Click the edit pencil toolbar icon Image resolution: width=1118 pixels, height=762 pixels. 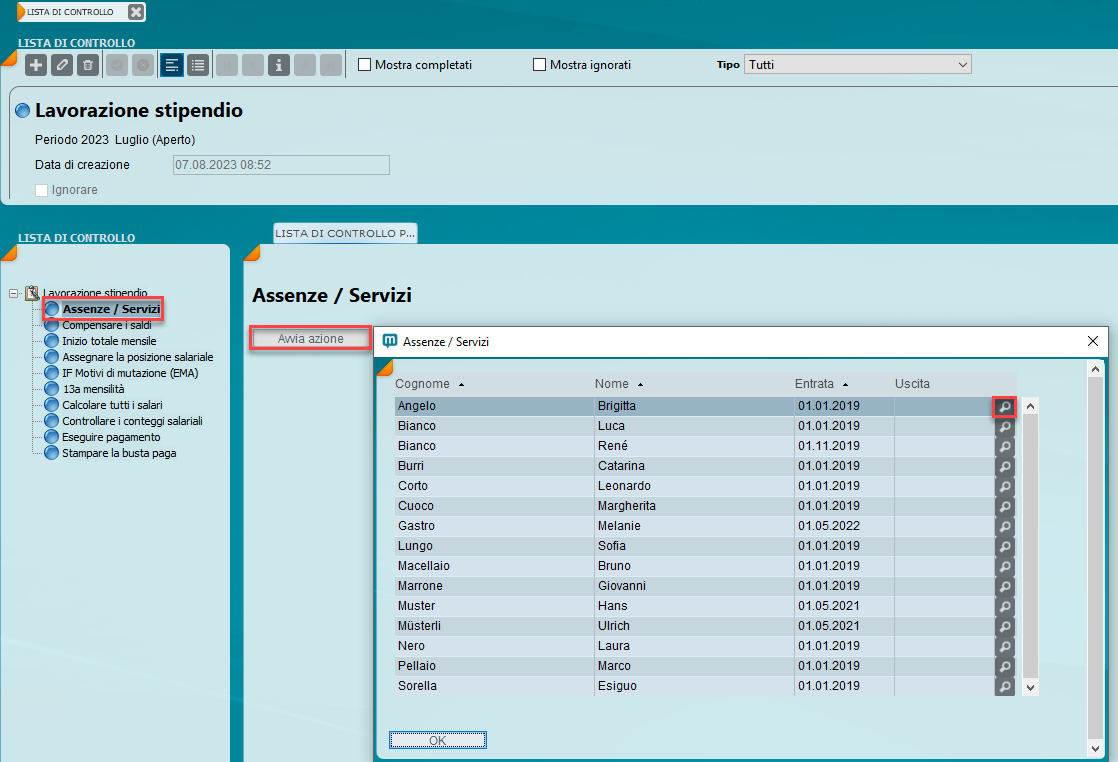(x=62, y=65)
